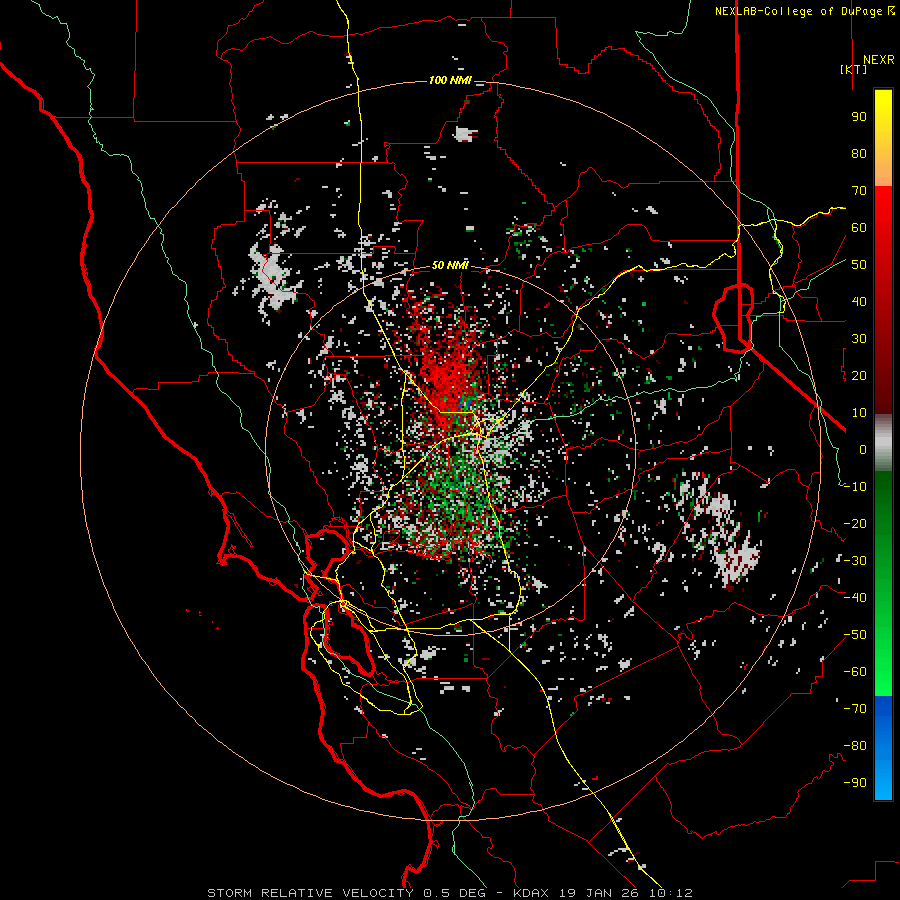Click the storm relative velocity caption text

(x=451, y=893)
